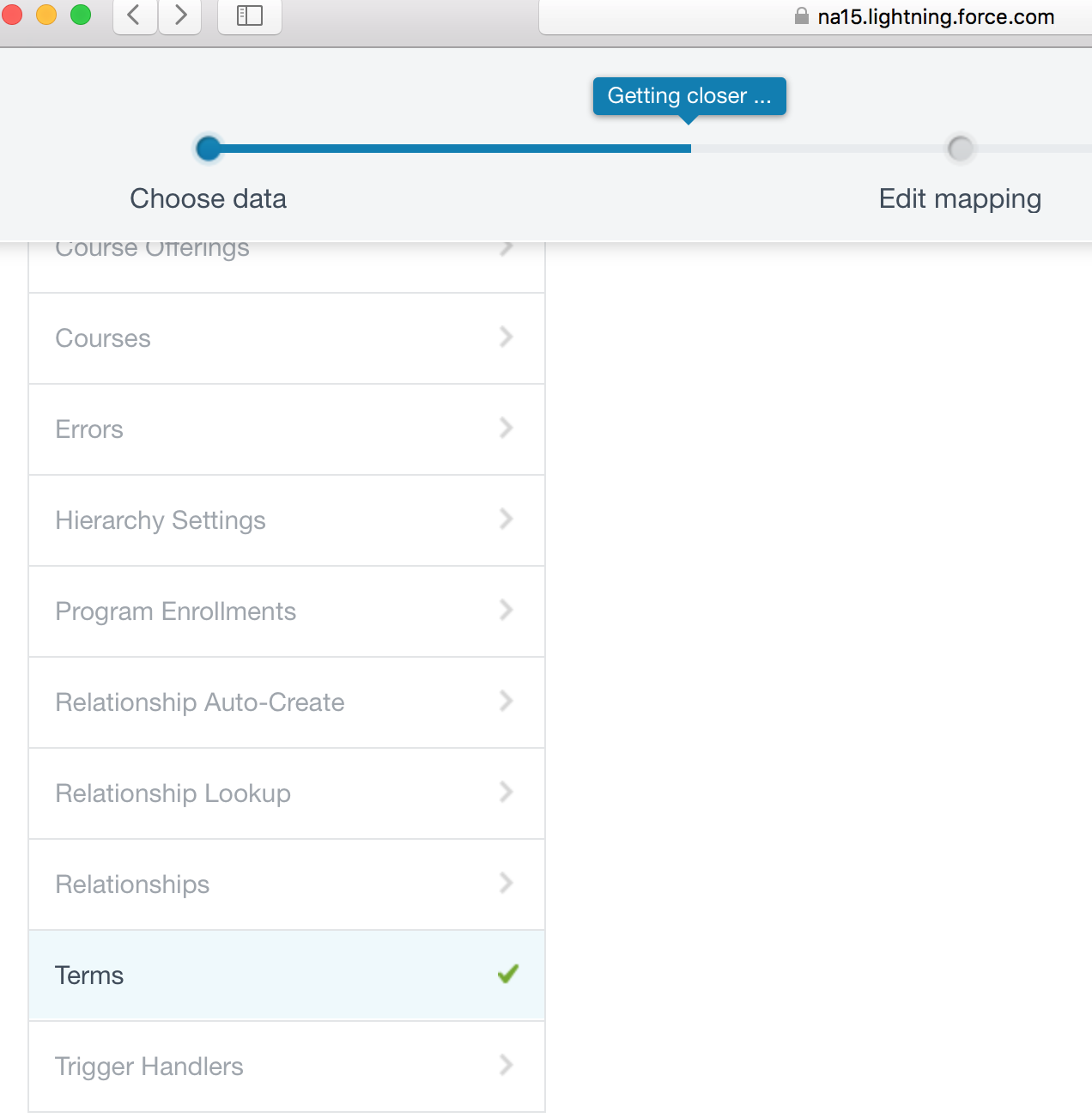
Task: Click the browser forward arrow button
Action: tap(180, 15)
